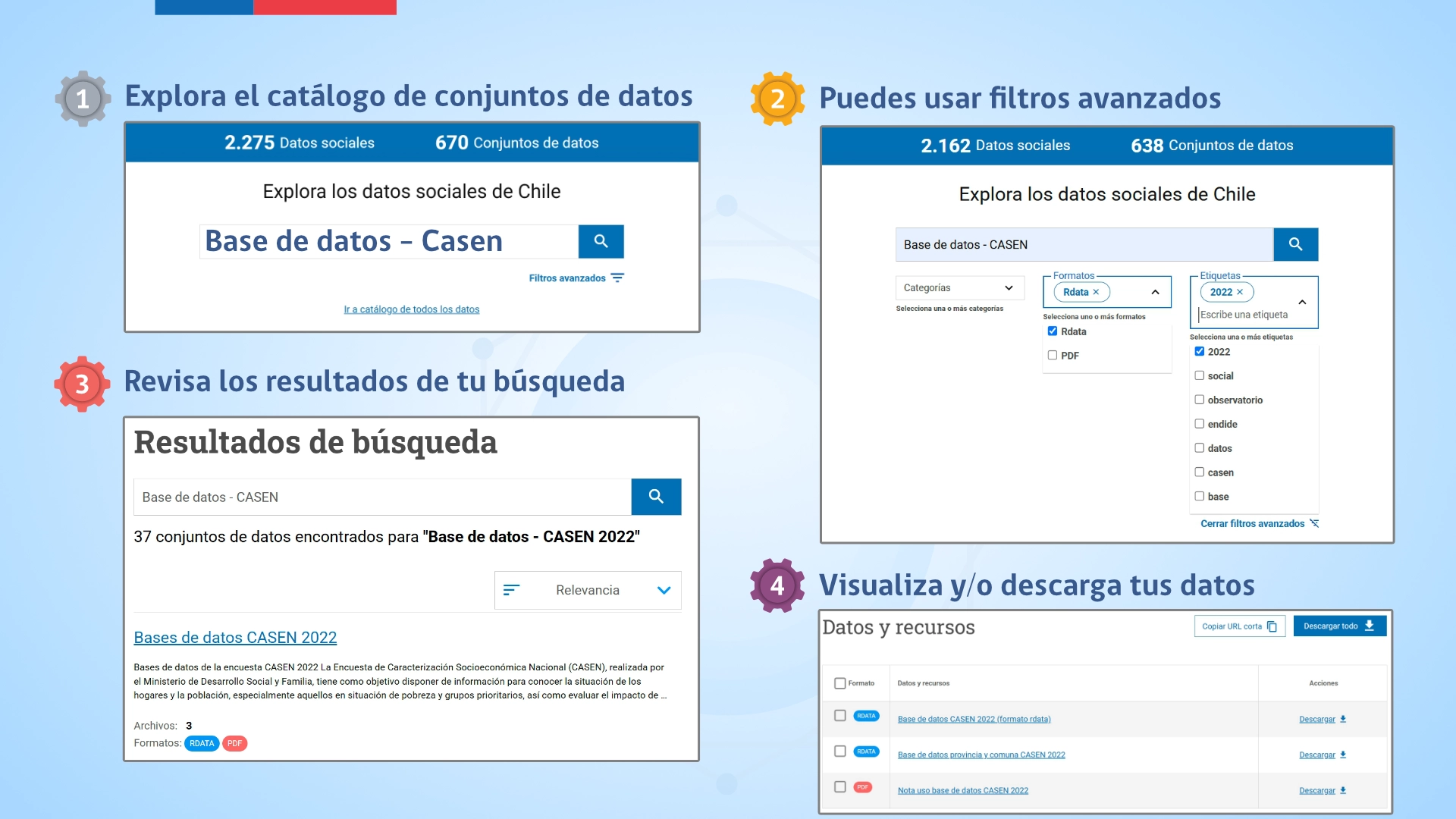
Task: Open Base de datos CASEN 2022 (formato rdata) link
Action: point(974,719)
